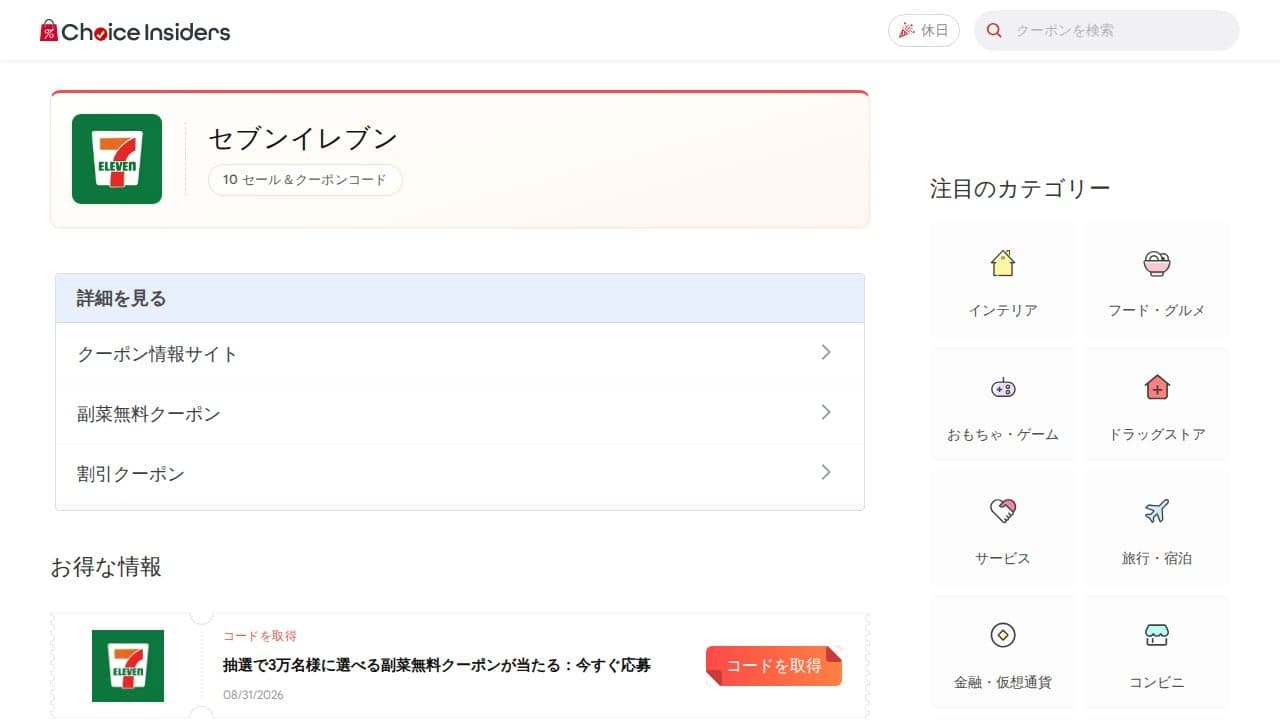This screenshot has width=1280, height=720.
Task: Click the 10 セール＆クーポンコード badge
Action: coord(305,180)
